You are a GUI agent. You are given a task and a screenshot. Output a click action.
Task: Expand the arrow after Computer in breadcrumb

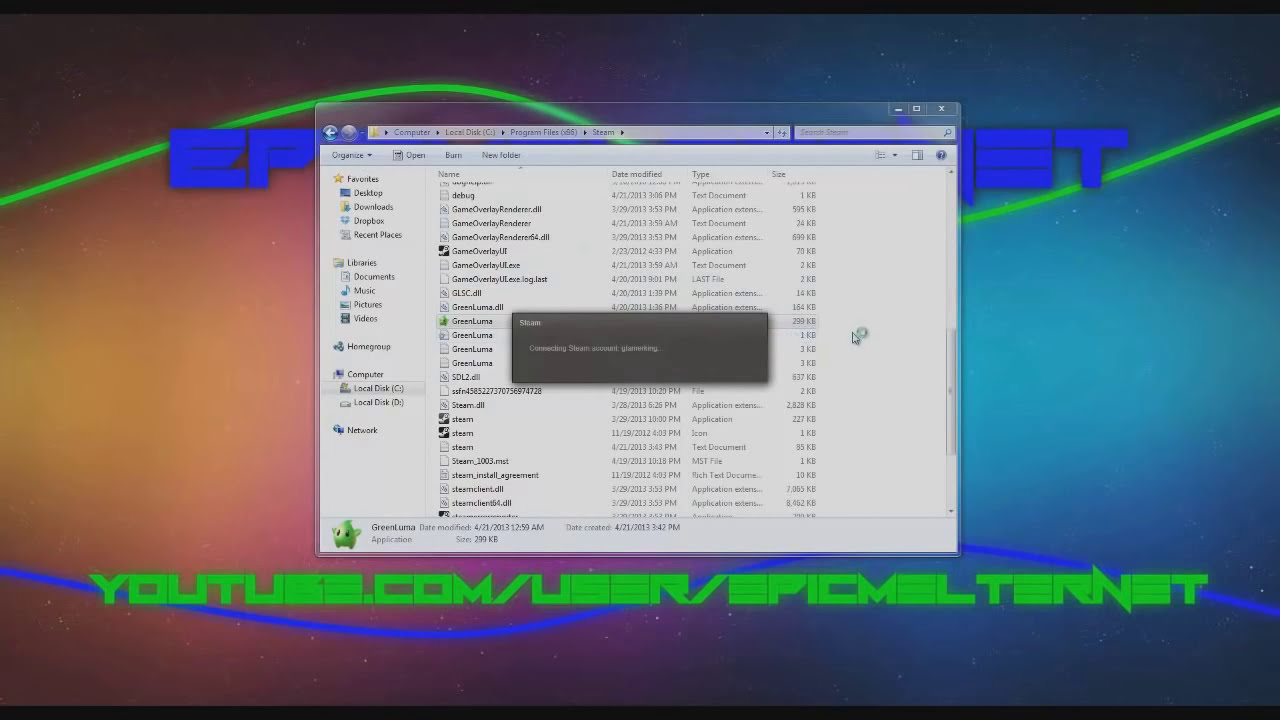(x=437, y=132)
